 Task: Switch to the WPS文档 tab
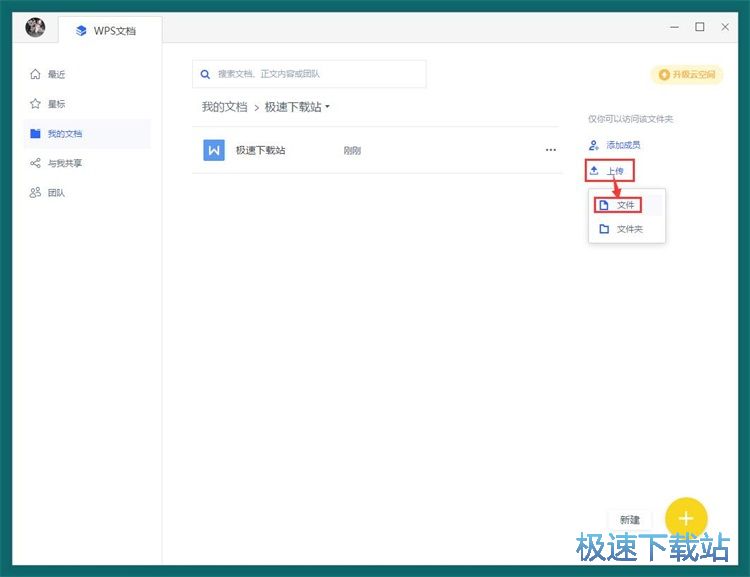coord(110,30)
